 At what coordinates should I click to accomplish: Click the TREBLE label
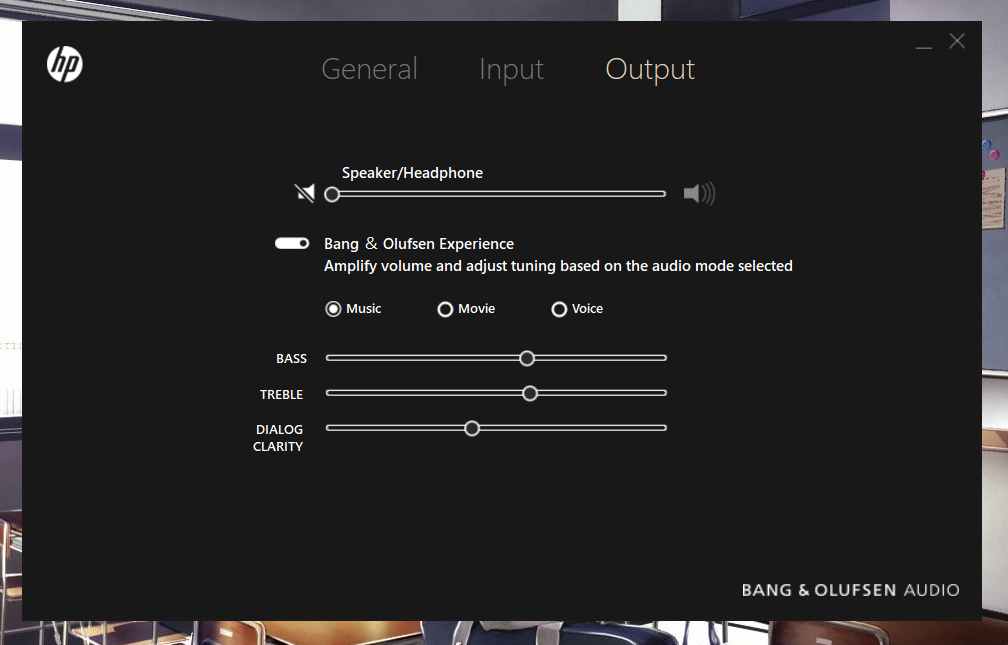pyautogui.click(x=281, y=395)
